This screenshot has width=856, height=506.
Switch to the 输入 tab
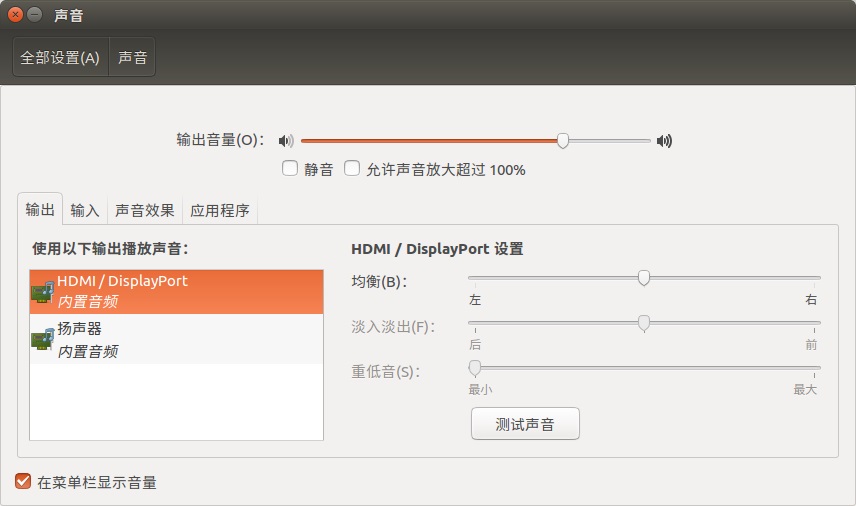pos(85,210)
